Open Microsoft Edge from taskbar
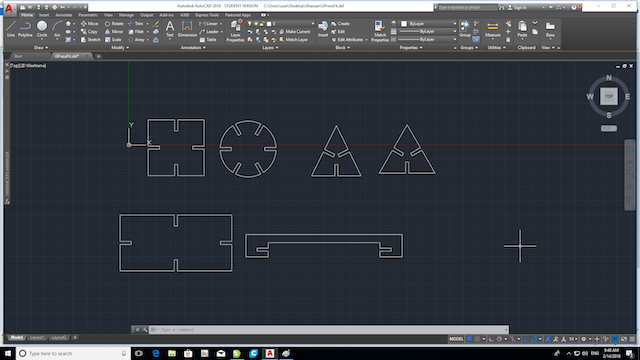 click(x=156, y=353)
